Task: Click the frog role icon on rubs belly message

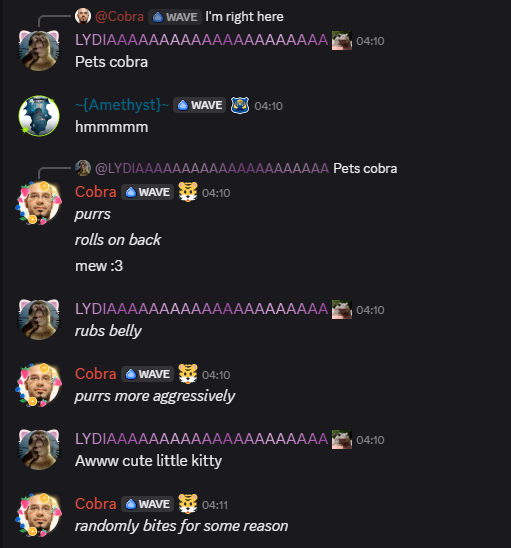Action: [342, 309]
